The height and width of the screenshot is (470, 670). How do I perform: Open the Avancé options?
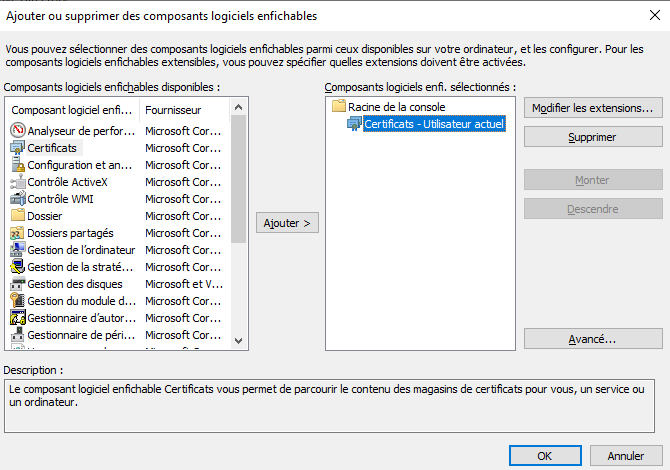click(593, 339)
